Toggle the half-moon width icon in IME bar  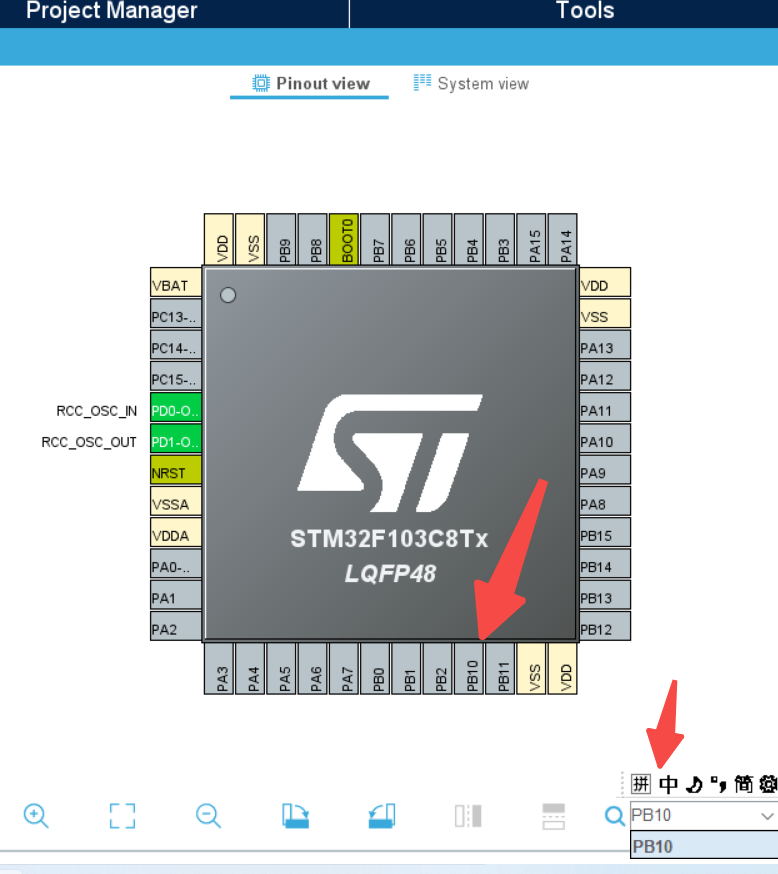pos(694,784)
